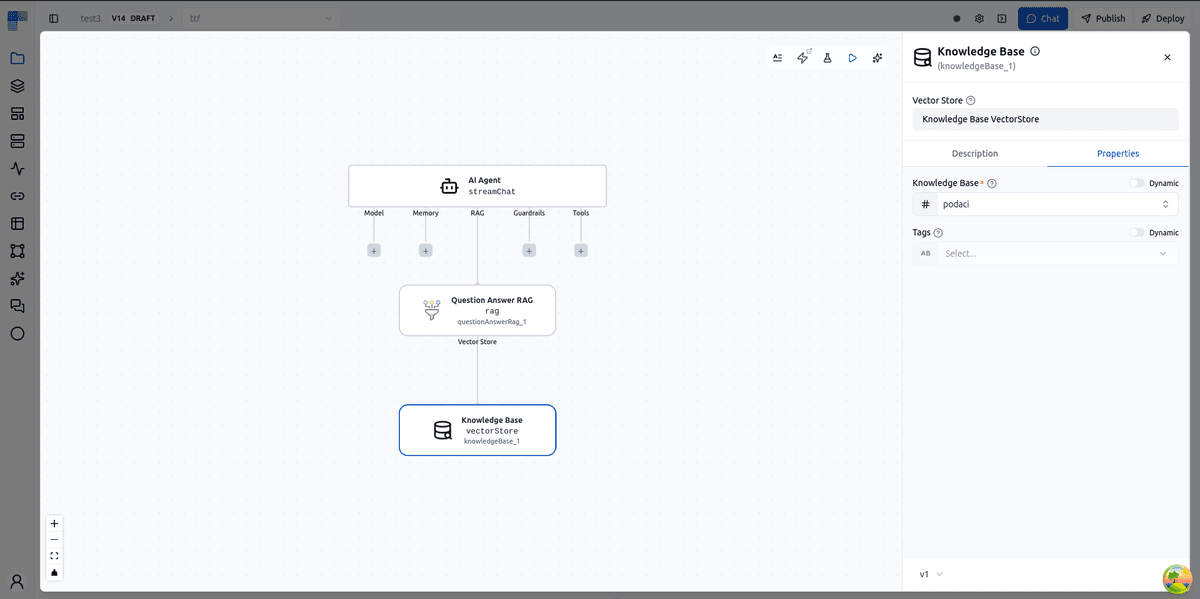
Task: Toggle the sidebar panel icon near test3
Action: 54,19
